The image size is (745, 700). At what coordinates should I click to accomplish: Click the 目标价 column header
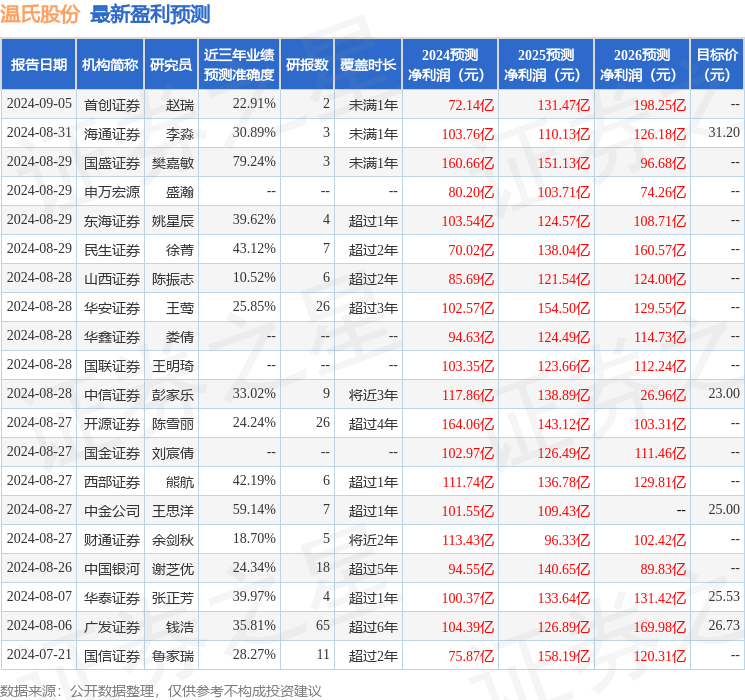[x=717, y=65]
